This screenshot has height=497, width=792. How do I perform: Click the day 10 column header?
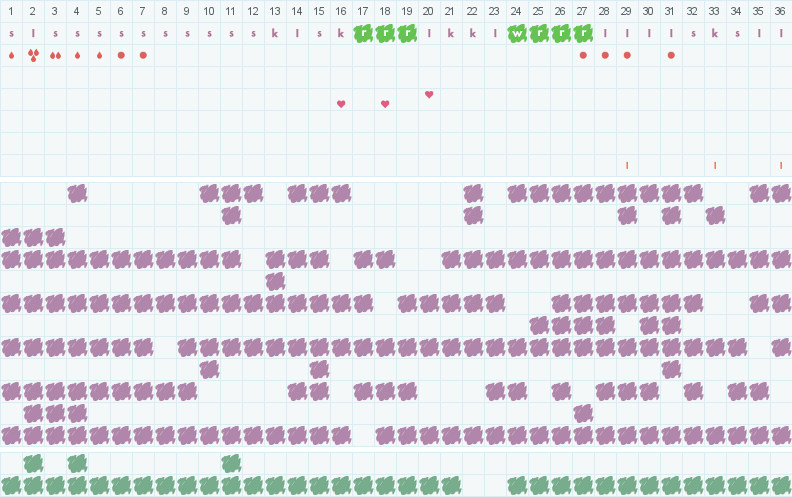pyautogui.click(x=209, y=11)
